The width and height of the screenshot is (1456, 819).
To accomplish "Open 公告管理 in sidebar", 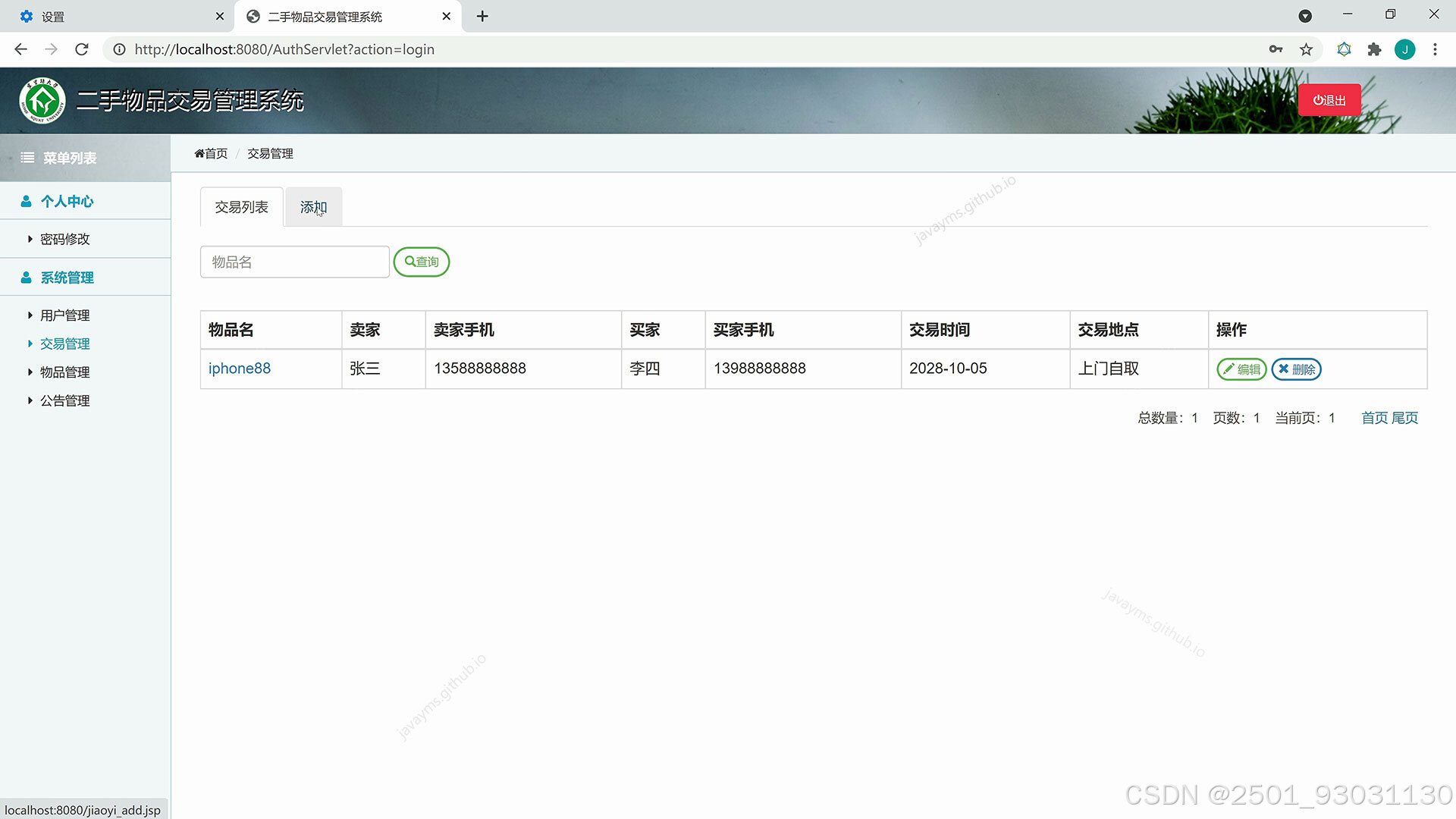I will click(x=65, y=400).
